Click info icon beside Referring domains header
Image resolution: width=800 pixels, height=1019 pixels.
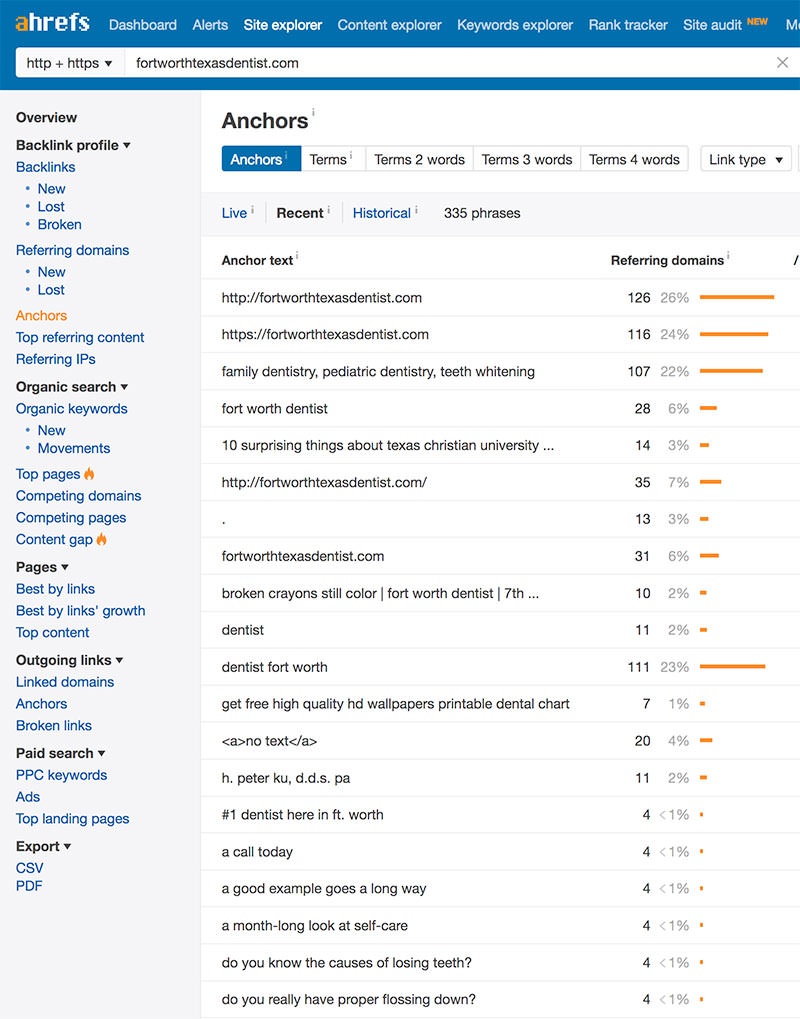[x=728, y=255]
